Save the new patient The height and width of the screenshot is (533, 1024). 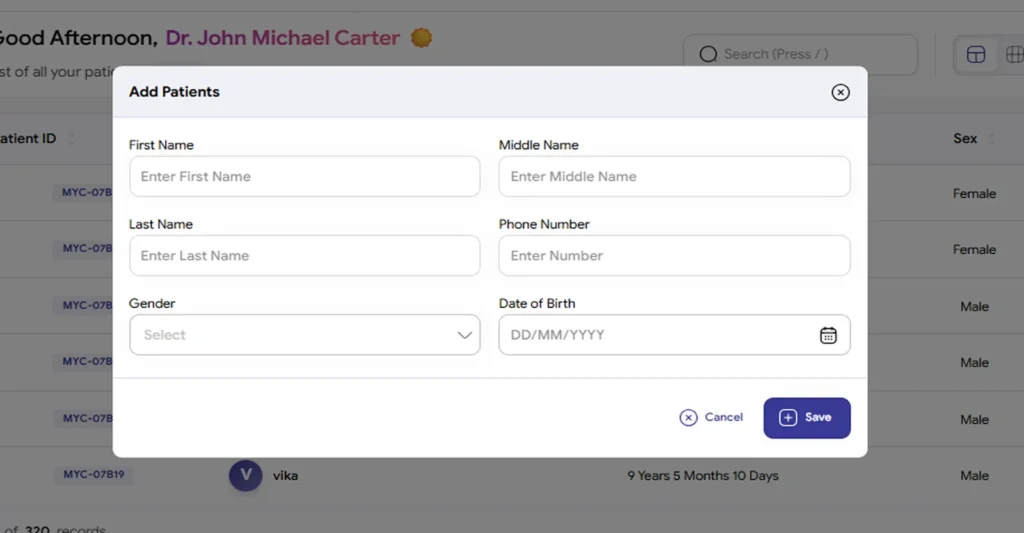click(807, 418)
